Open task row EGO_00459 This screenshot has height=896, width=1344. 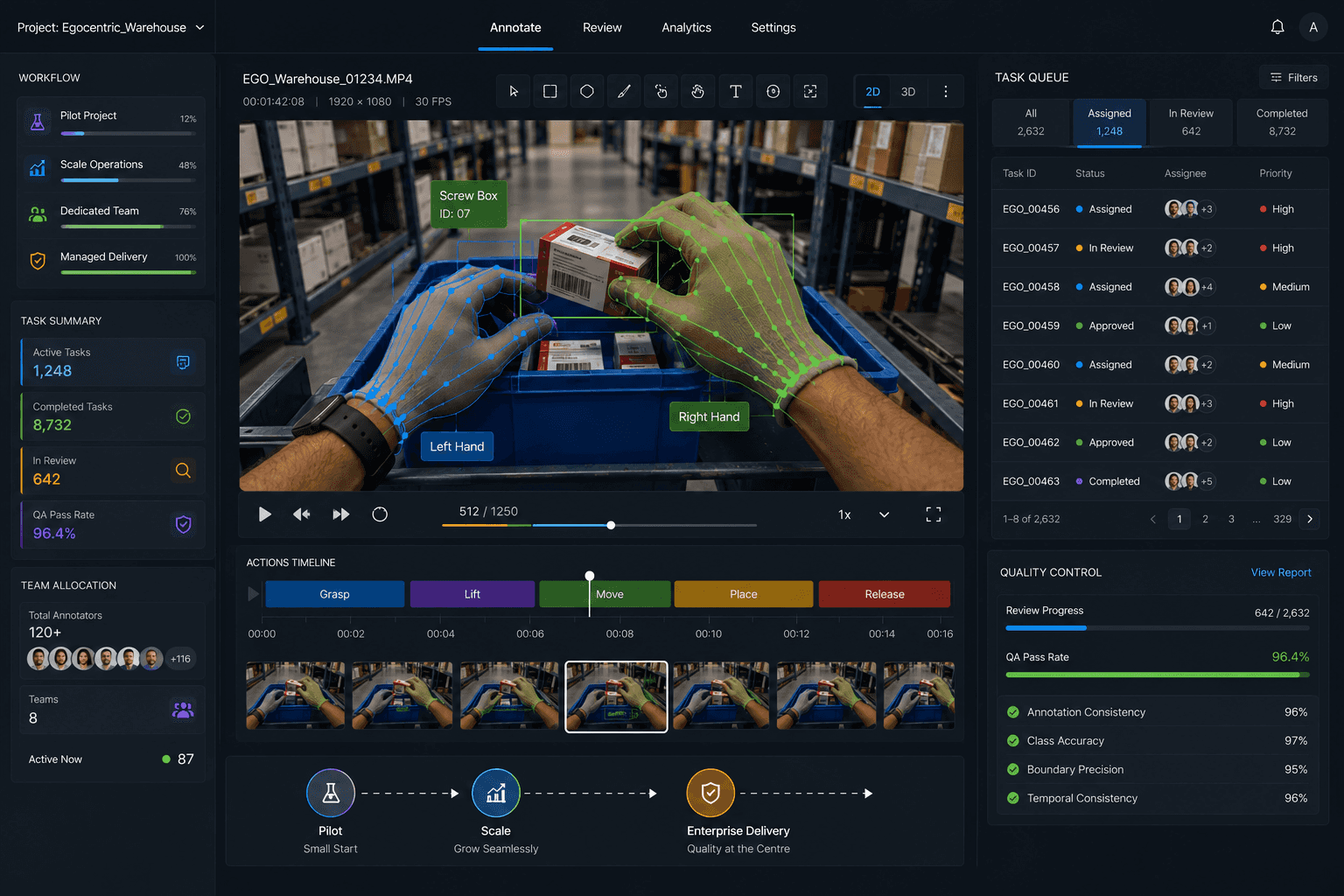(x=1159, y=325)
